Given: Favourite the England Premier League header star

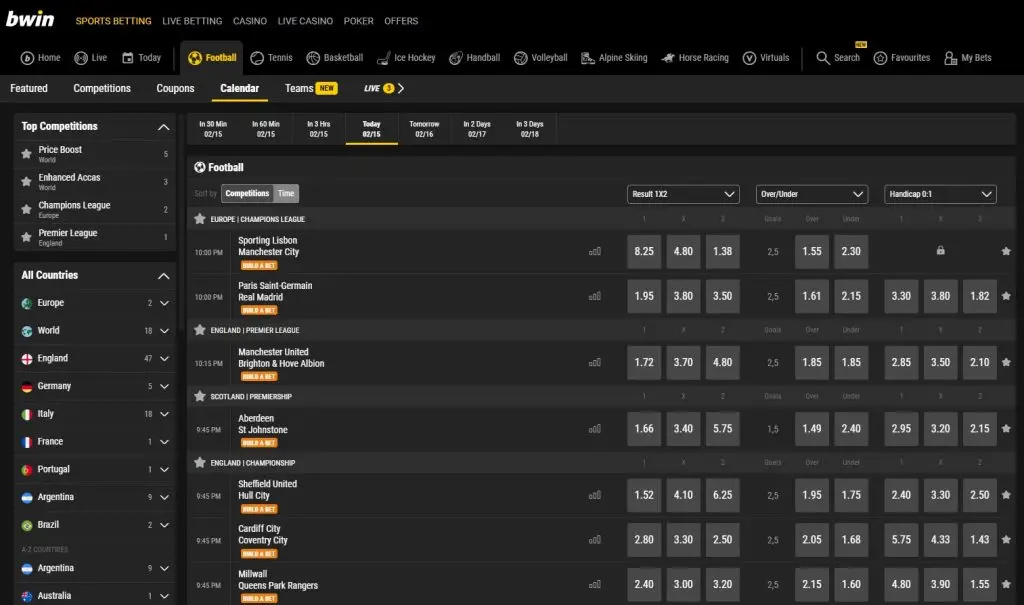Looking at the screenshot, I should coord(200,330).
